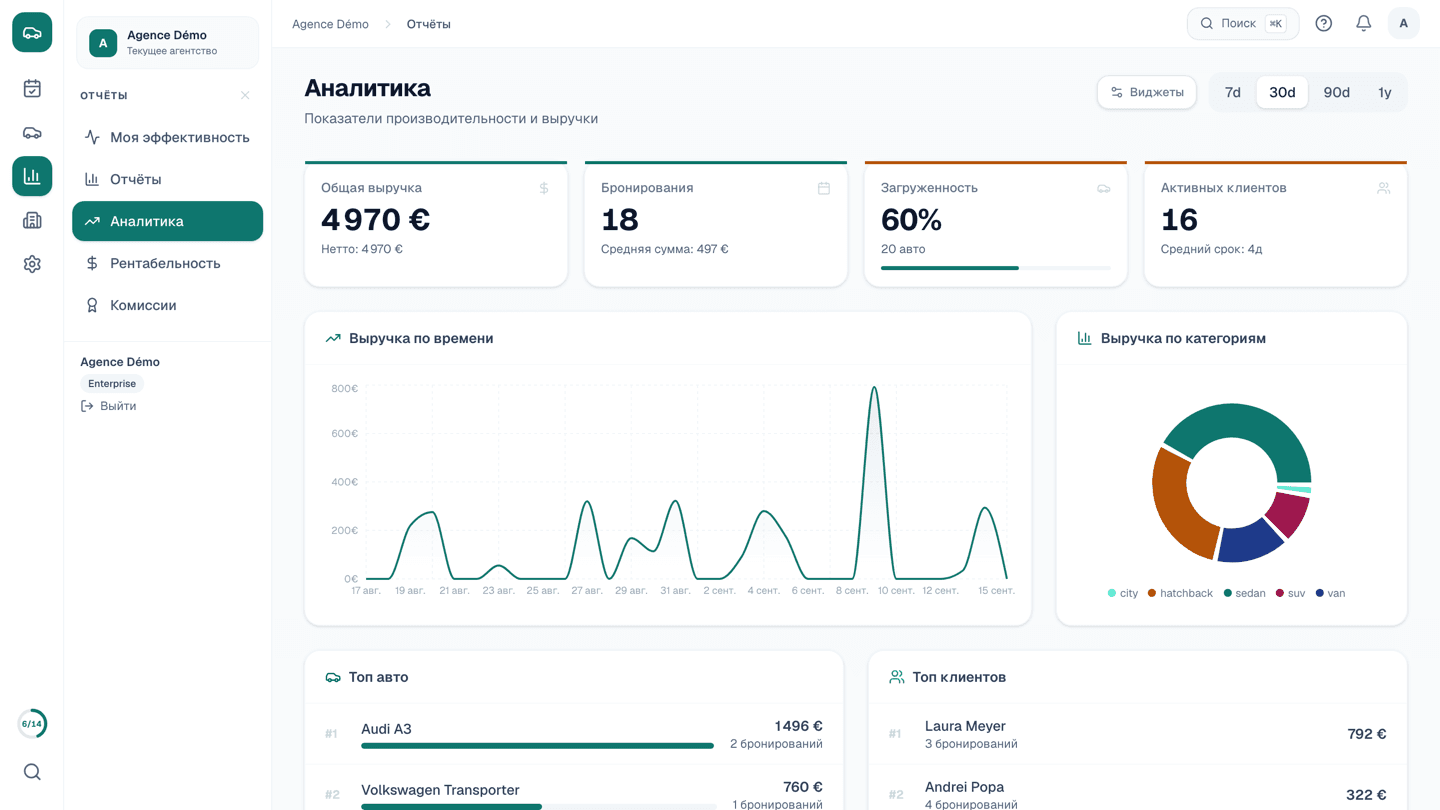1440x810 pixels.
Task: Click Agence Démo breadcrumb link
Action: click(330, 24)
